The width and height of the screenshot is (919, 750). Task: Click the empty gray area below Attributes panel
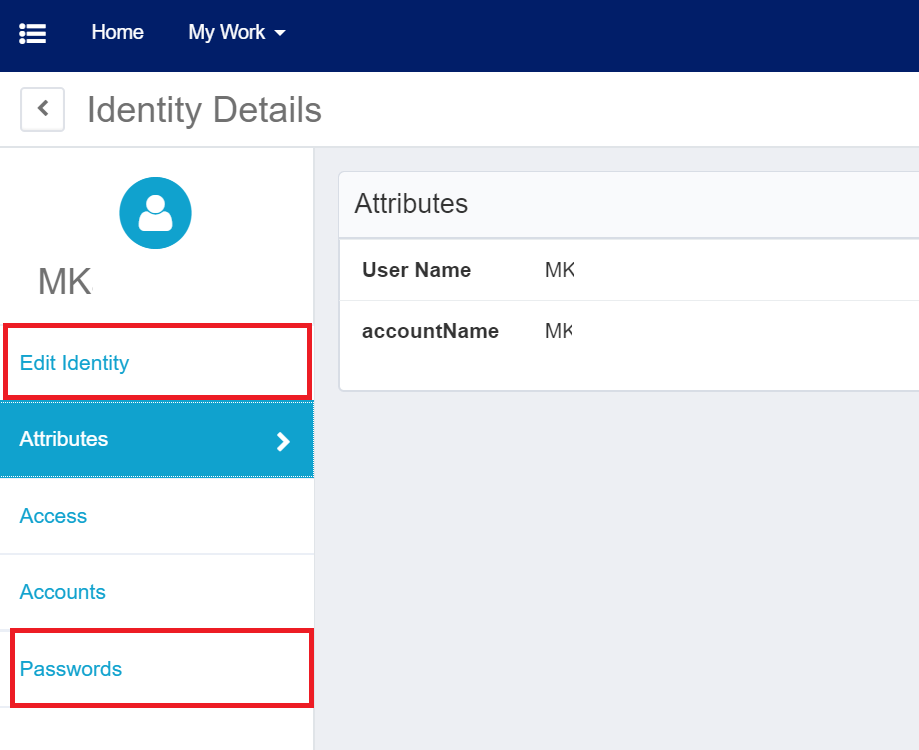[x=620, y=560]
